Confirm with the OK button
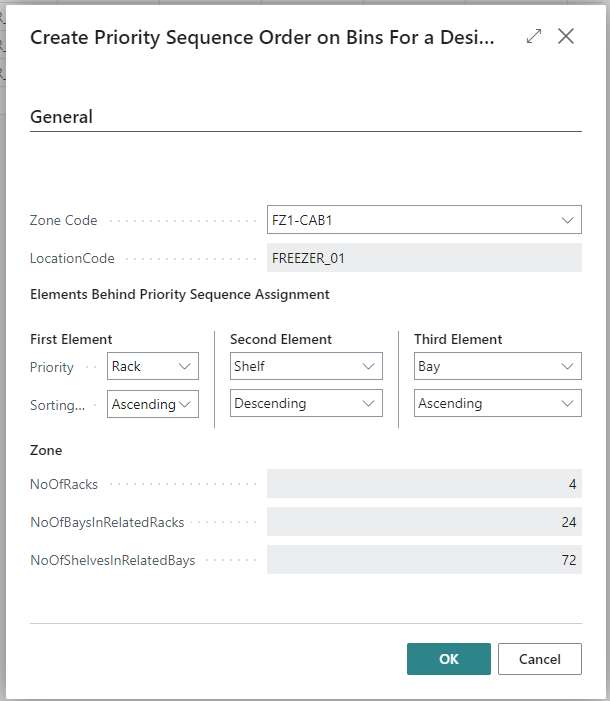610x701 pixels. pyautogui.click(x=448, y=659)
